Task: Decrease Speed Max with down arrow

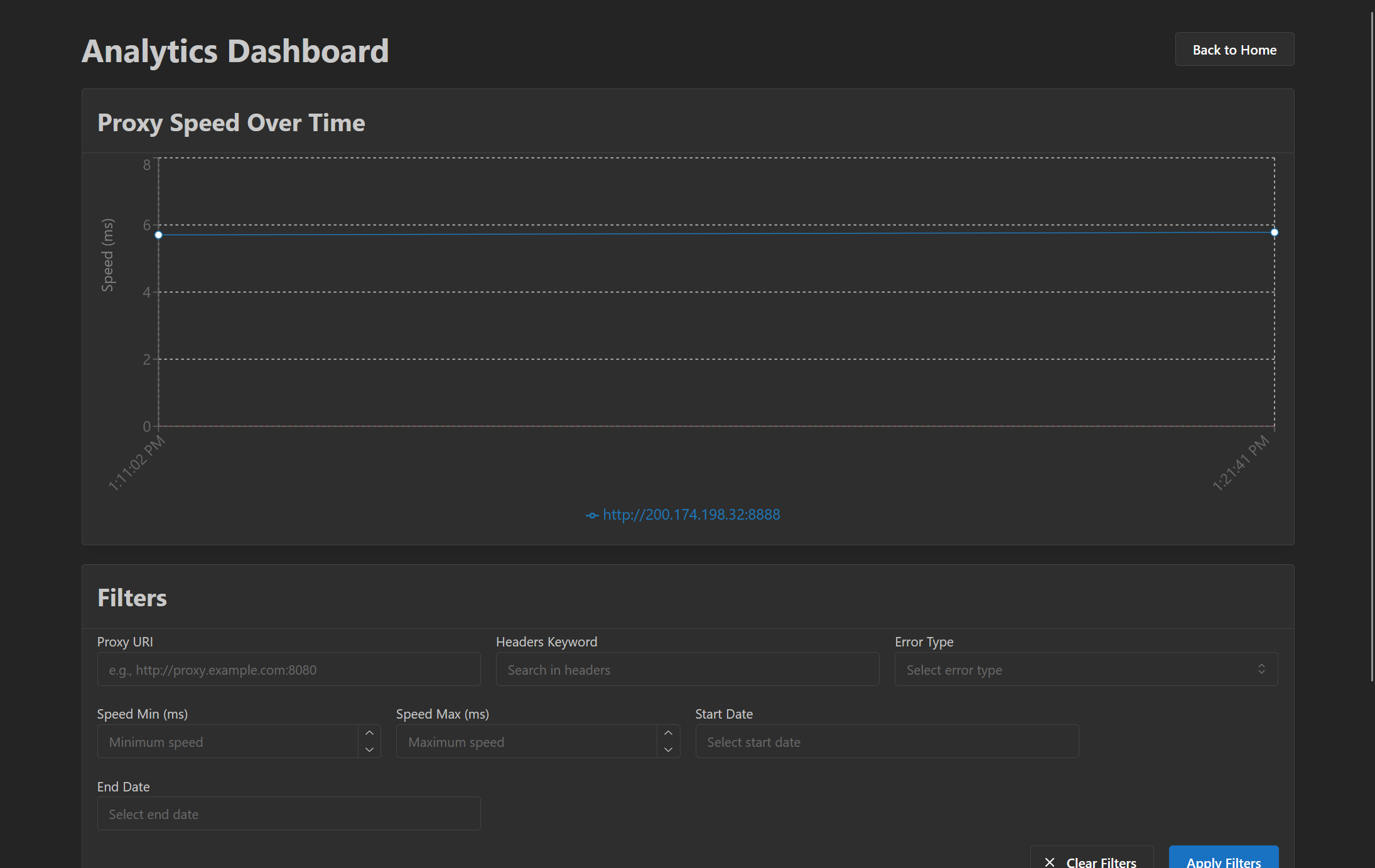Action: click(668, 750)
